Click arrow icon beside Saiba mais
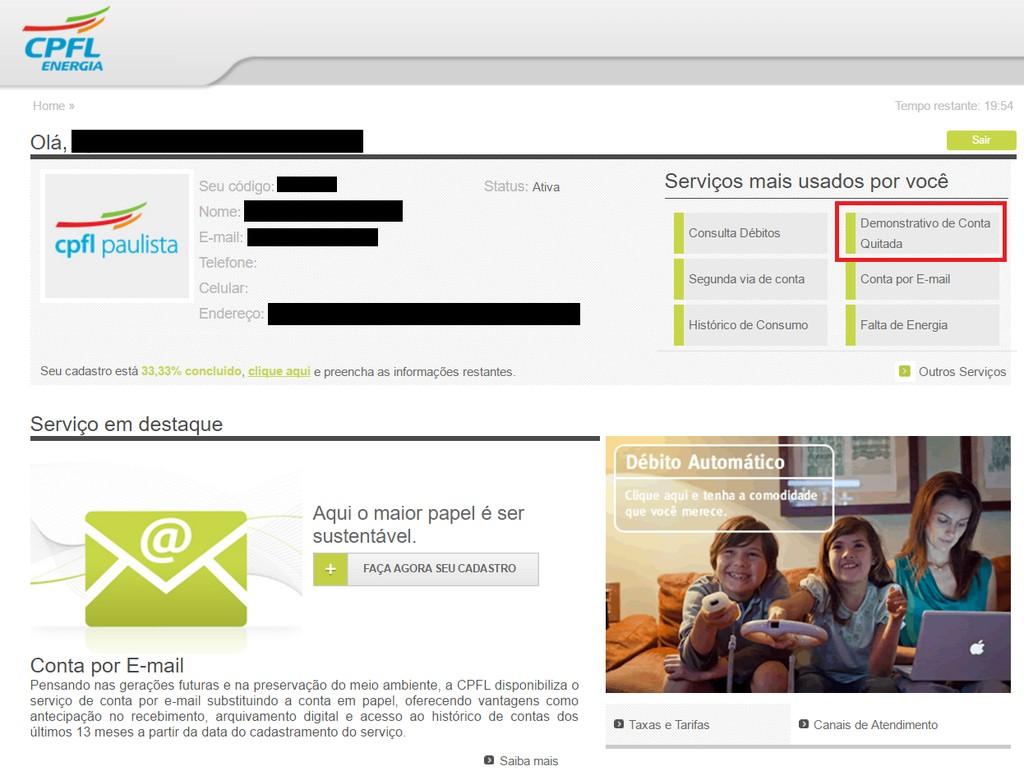1024x771 pixels. (489, 760)
